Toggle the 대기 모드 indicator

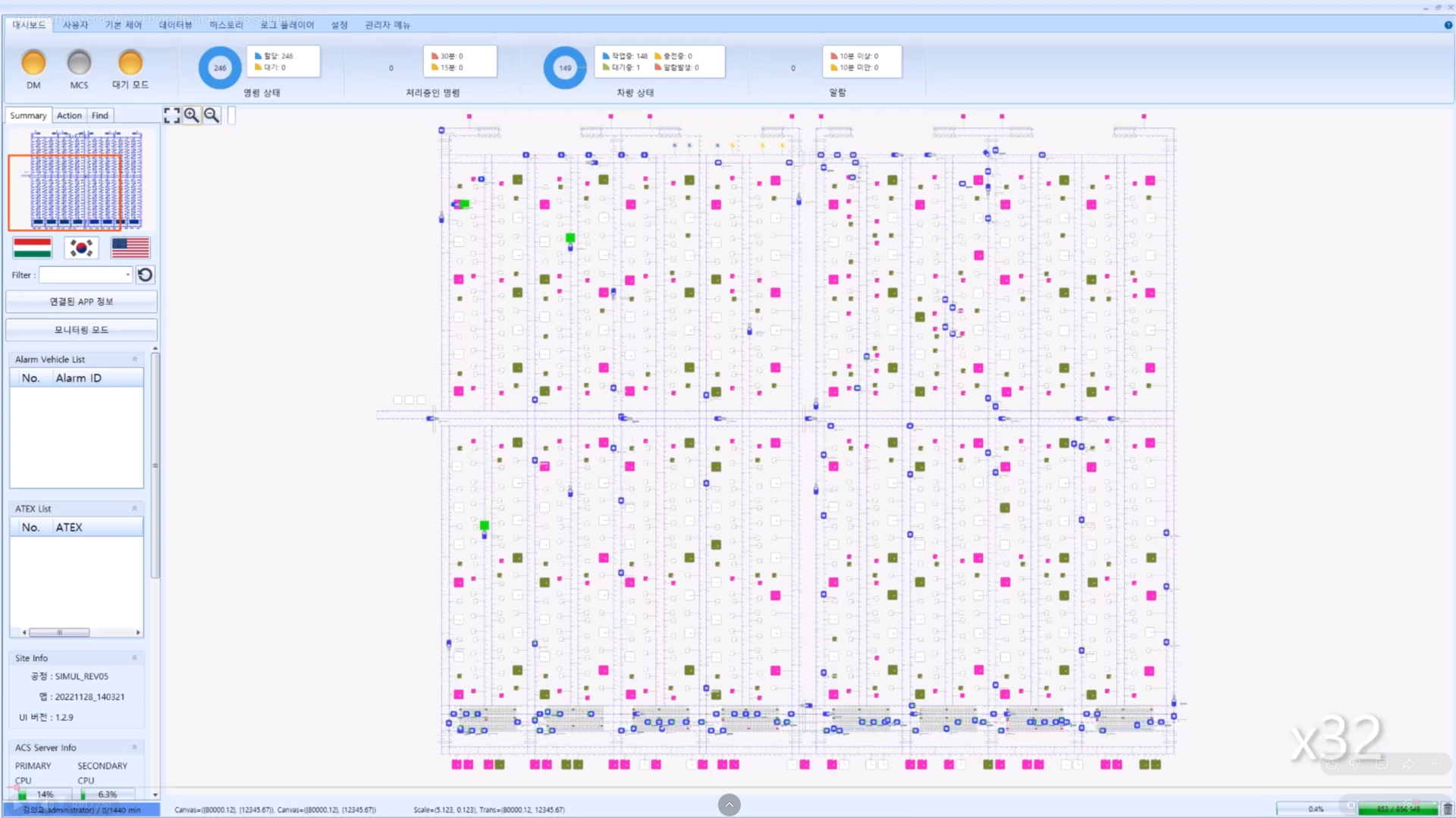(130, 63)
